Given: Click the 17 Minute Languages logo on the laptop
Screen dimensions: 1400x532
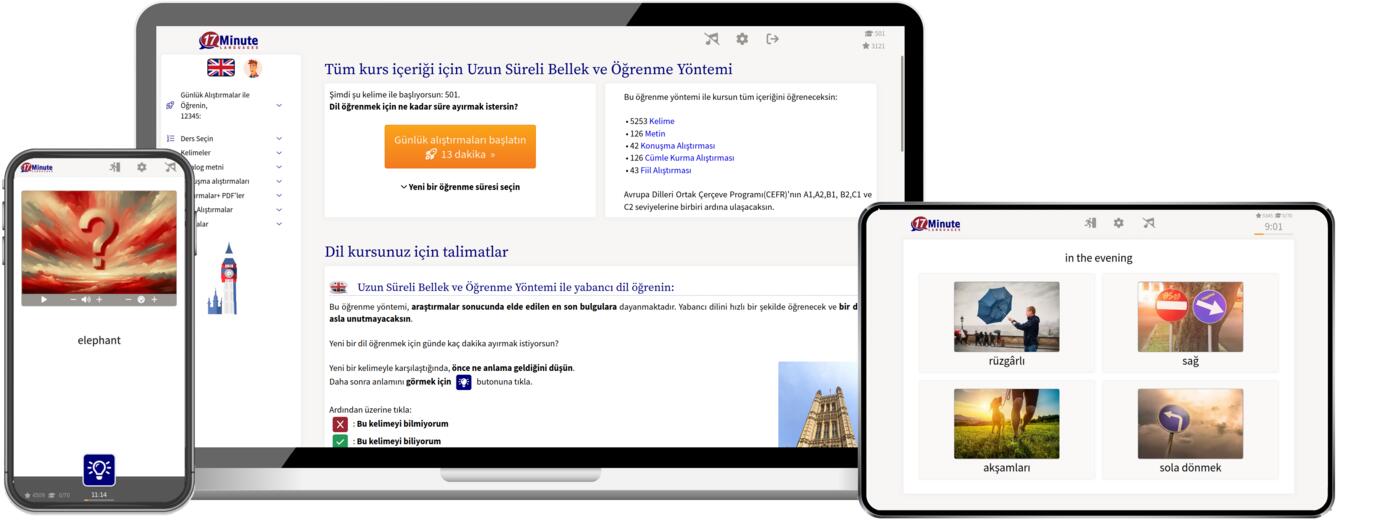Looking at the screenshot, I should (x=229, y=41).
